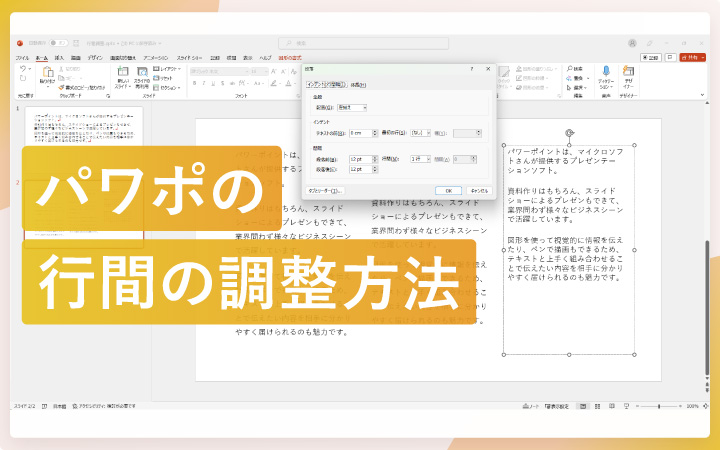The width and height of the screenshot is (720, 450).
Task: Click Cancel (キャンセル) in the dialog
Action: coord(479,191)
